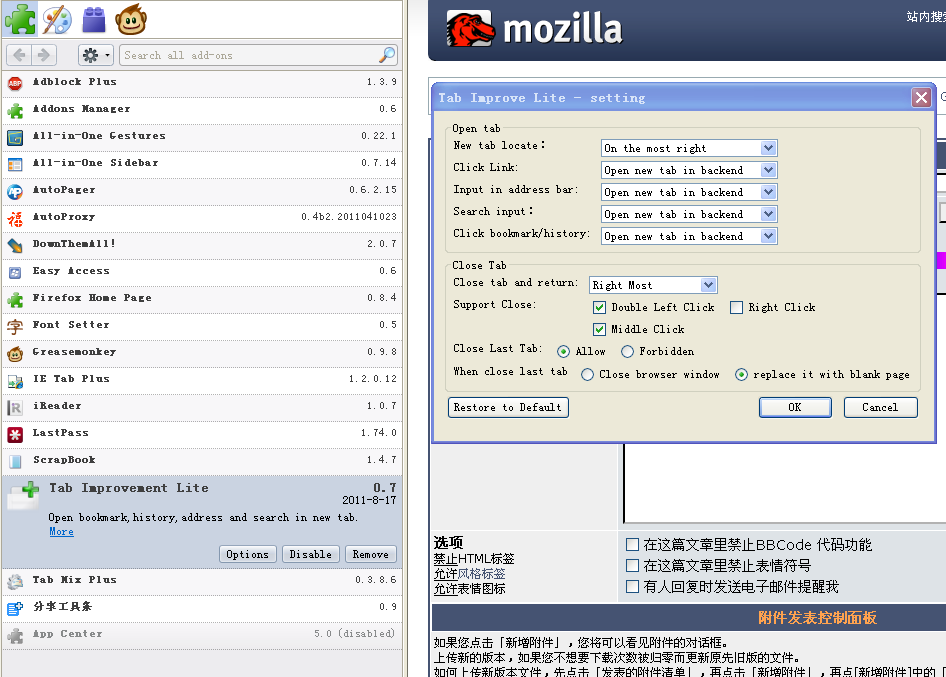Select the disabled App Center icon

[x=15, y=635]
